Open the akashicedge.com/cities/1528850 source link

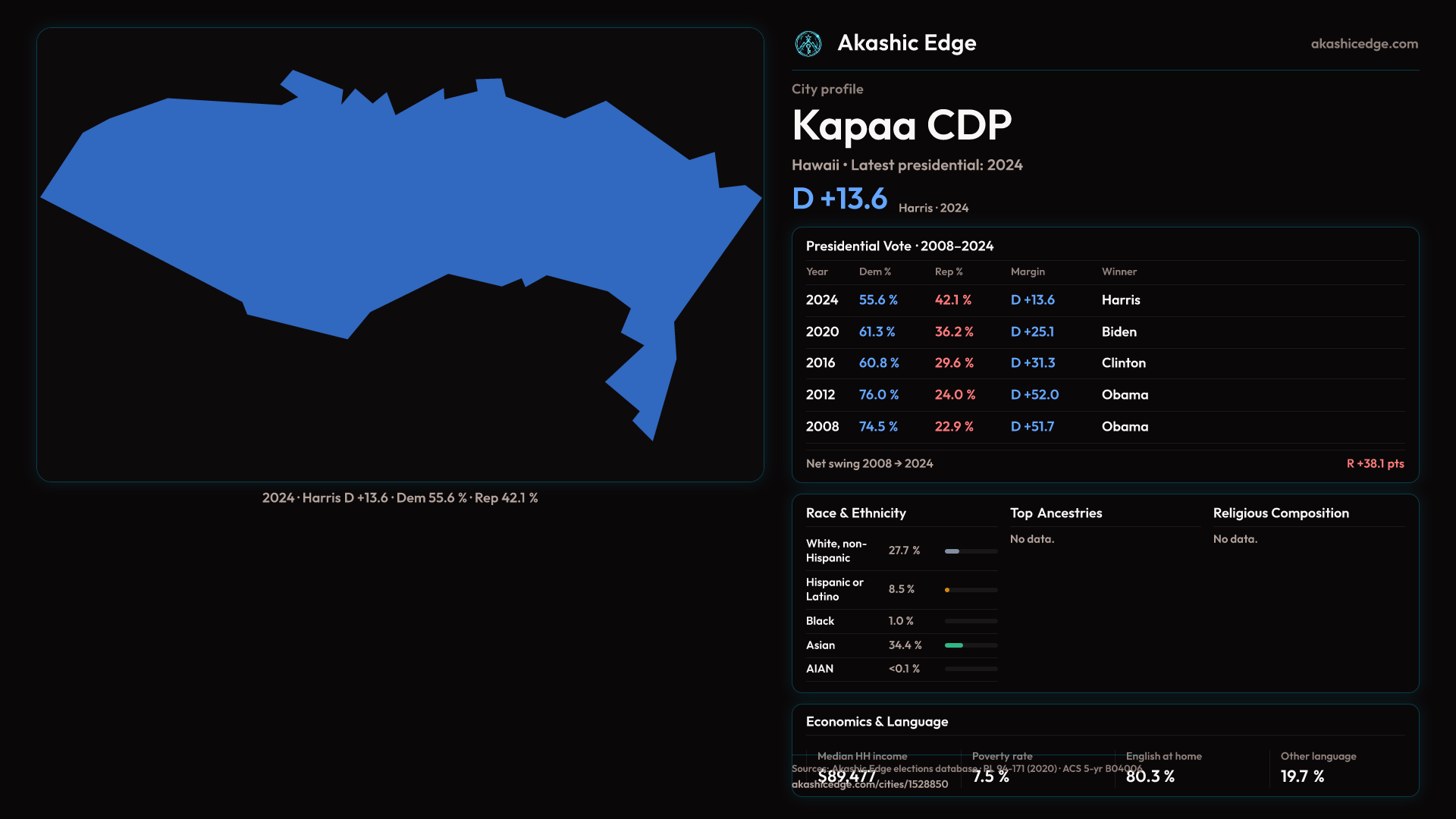point(869,785)
